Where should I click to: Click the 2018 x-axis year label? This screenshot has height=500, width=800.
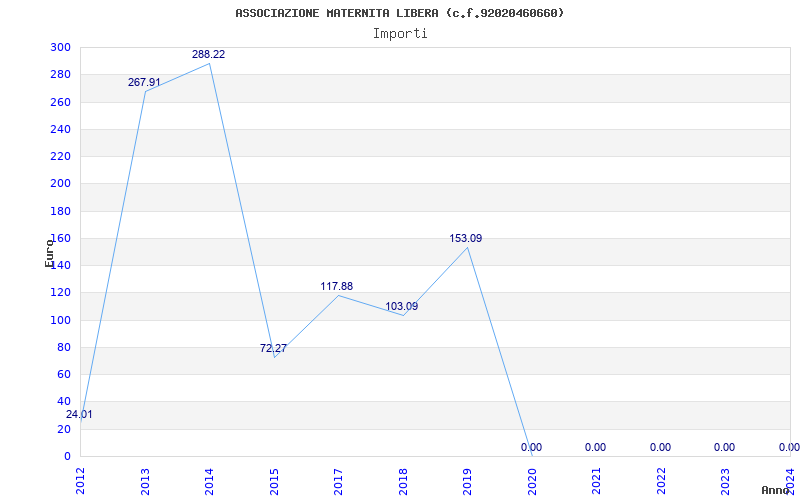[404, 481]
